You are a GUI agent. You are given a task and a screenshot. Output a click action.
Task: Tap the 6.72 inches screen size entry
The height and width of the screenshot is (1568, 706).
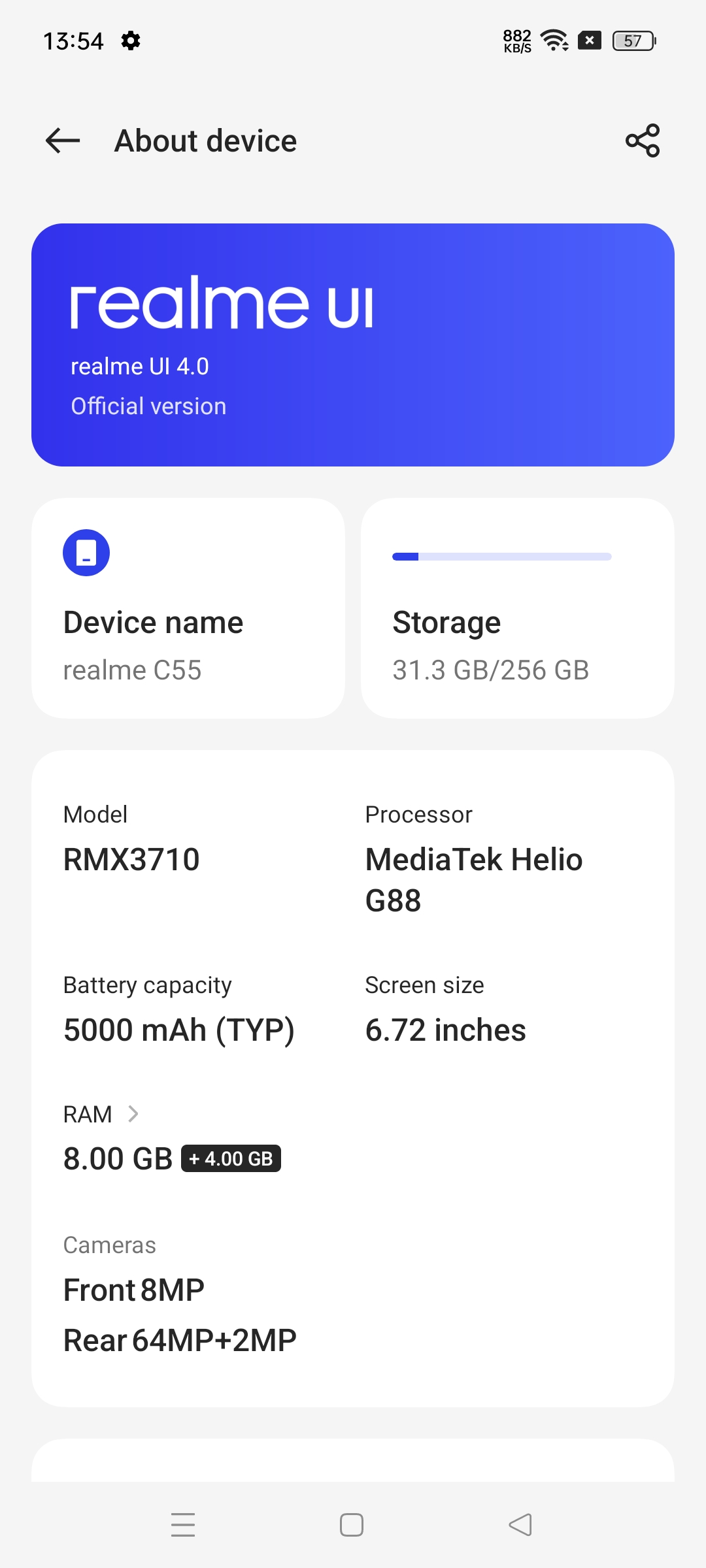tap(446, 1030)
